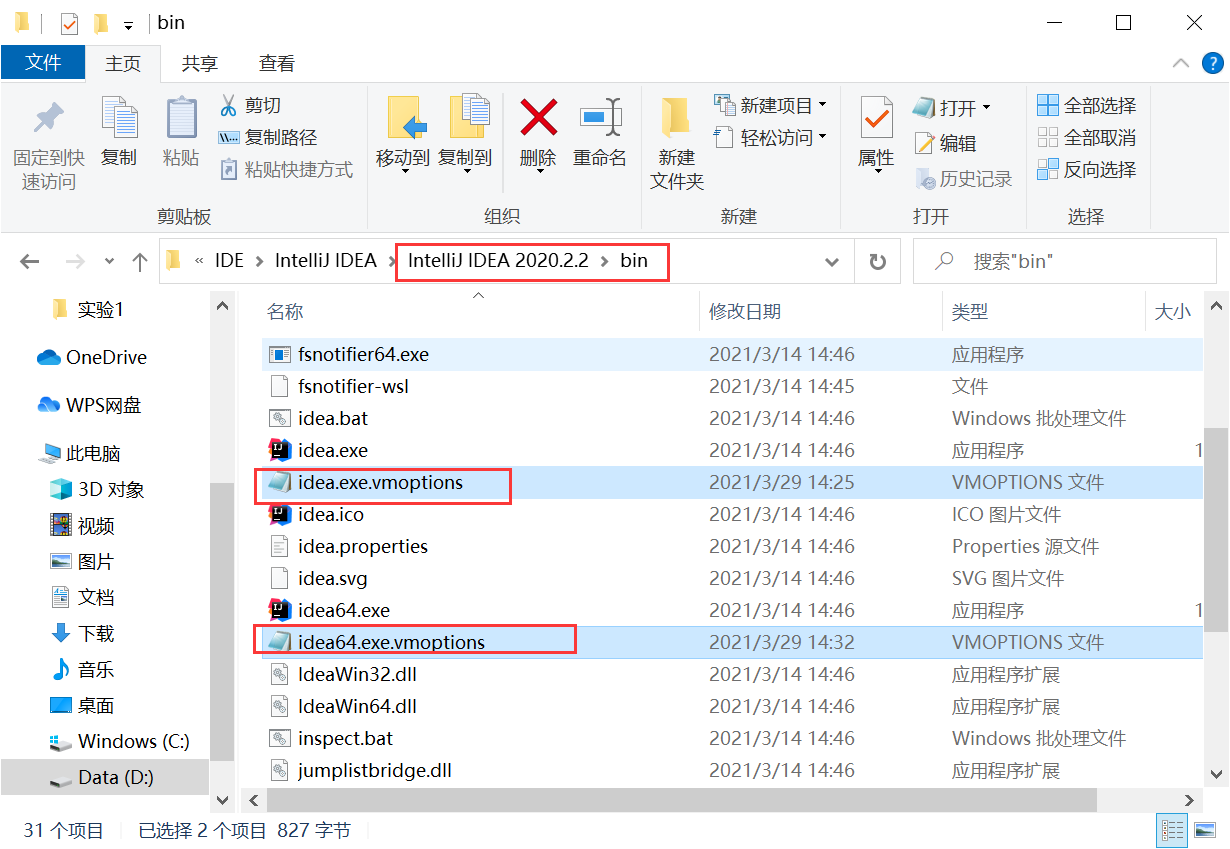
Task: Sort by Type (类型) column header
Action: (x=970, y=312)
